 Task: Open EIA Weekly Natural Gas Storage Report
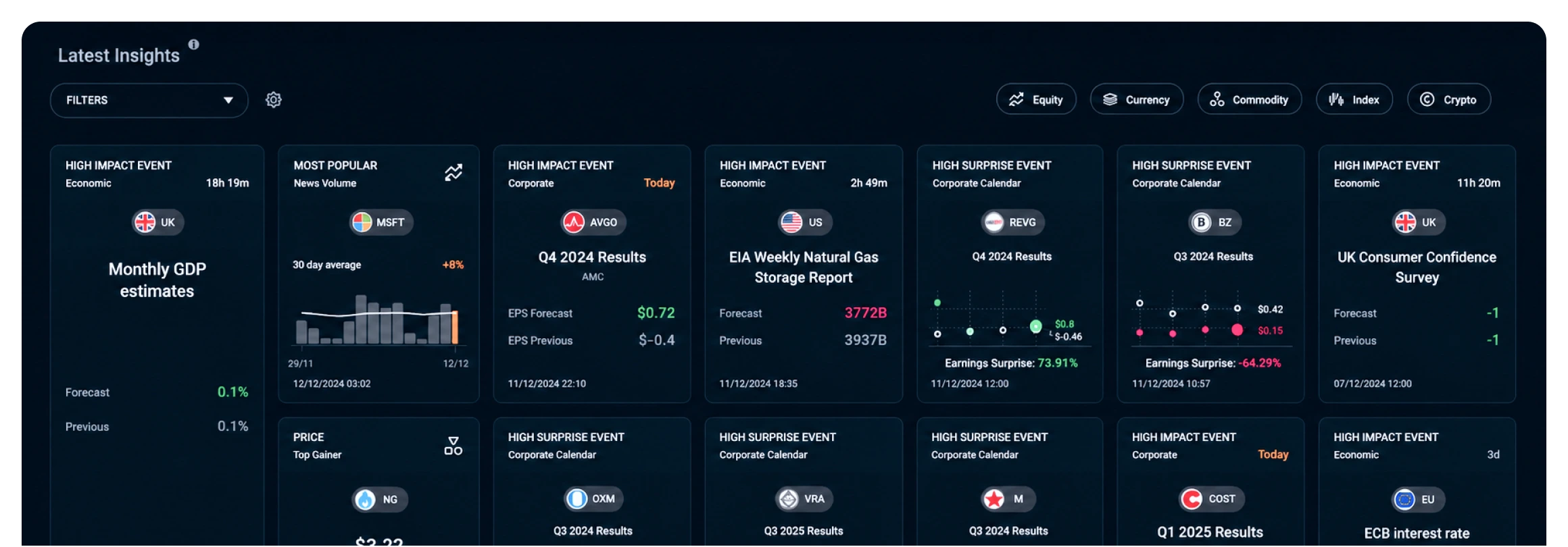click(x=804, y=267)
